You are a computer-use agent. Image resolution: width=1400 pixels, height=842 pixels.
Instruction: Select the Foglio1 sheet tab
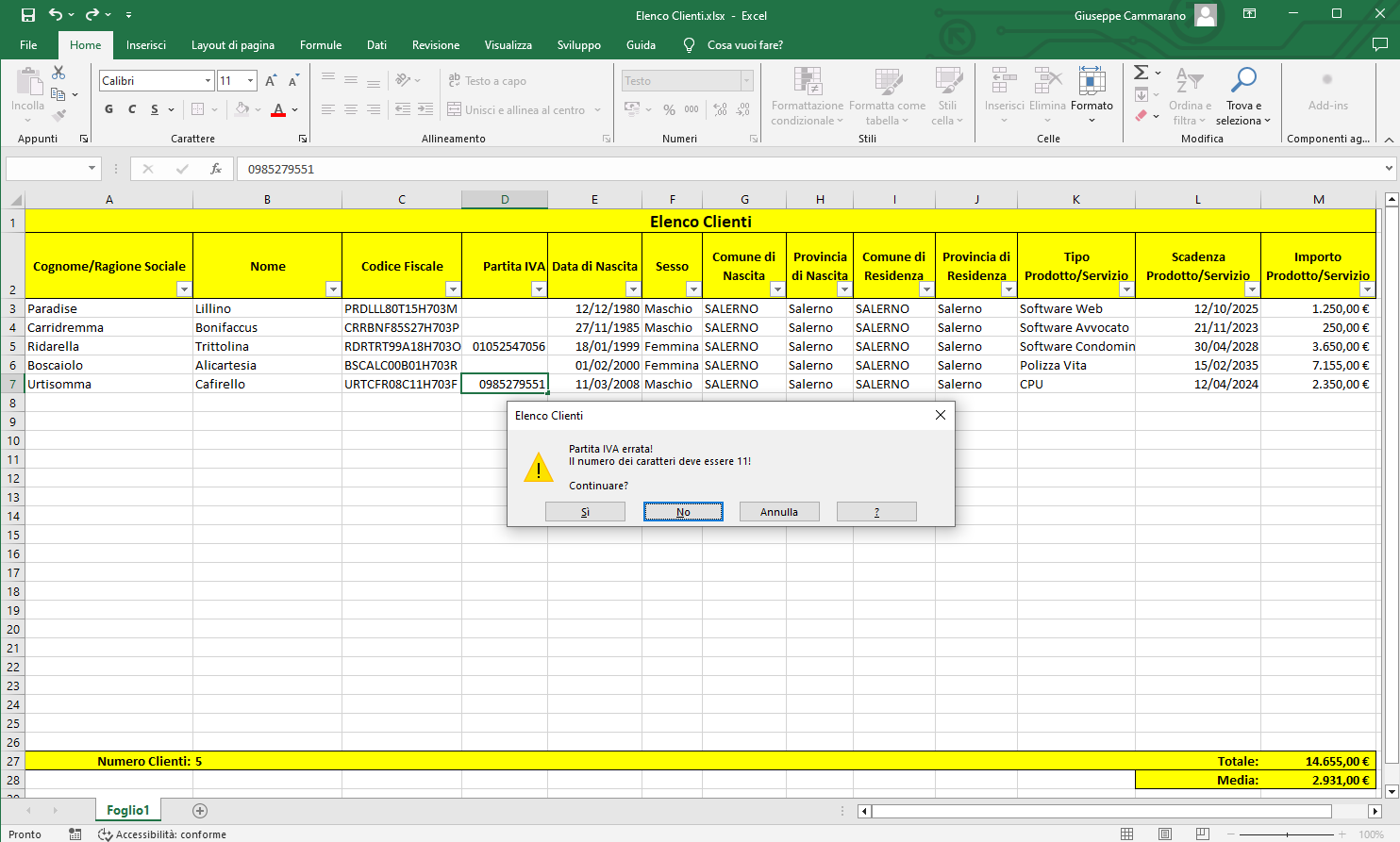click(128, 810)
